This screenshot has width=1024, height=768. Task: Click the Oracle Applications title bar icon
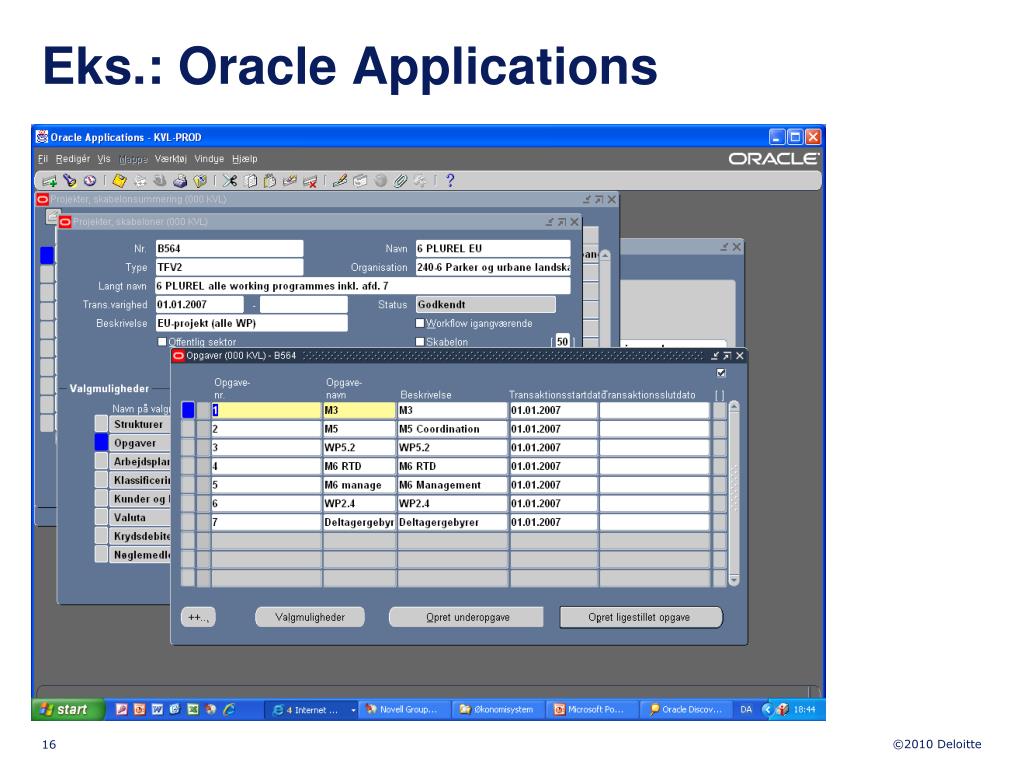click(x=42, y=136)
